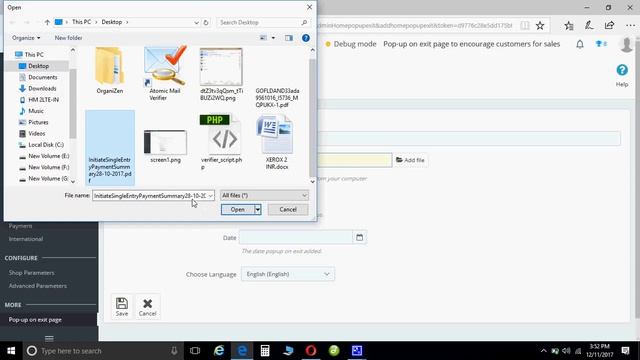Select Desktop in the navigation tree

pos(38,66)
